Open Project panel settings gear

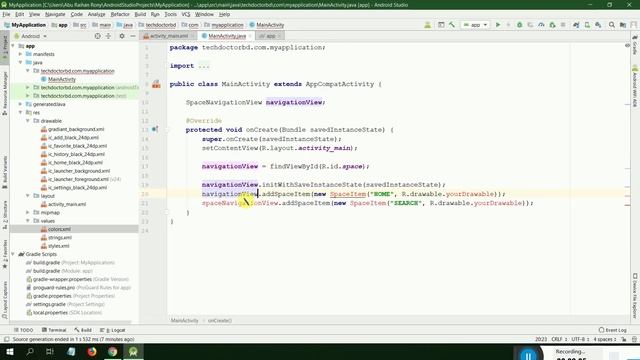[122, 36]
